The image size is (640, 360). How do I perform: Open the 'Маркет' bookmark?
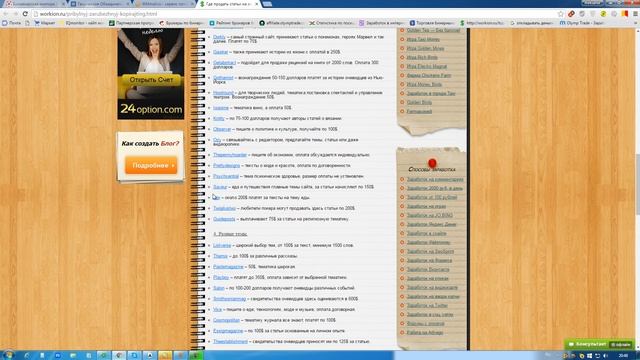(x=45, y=23)
